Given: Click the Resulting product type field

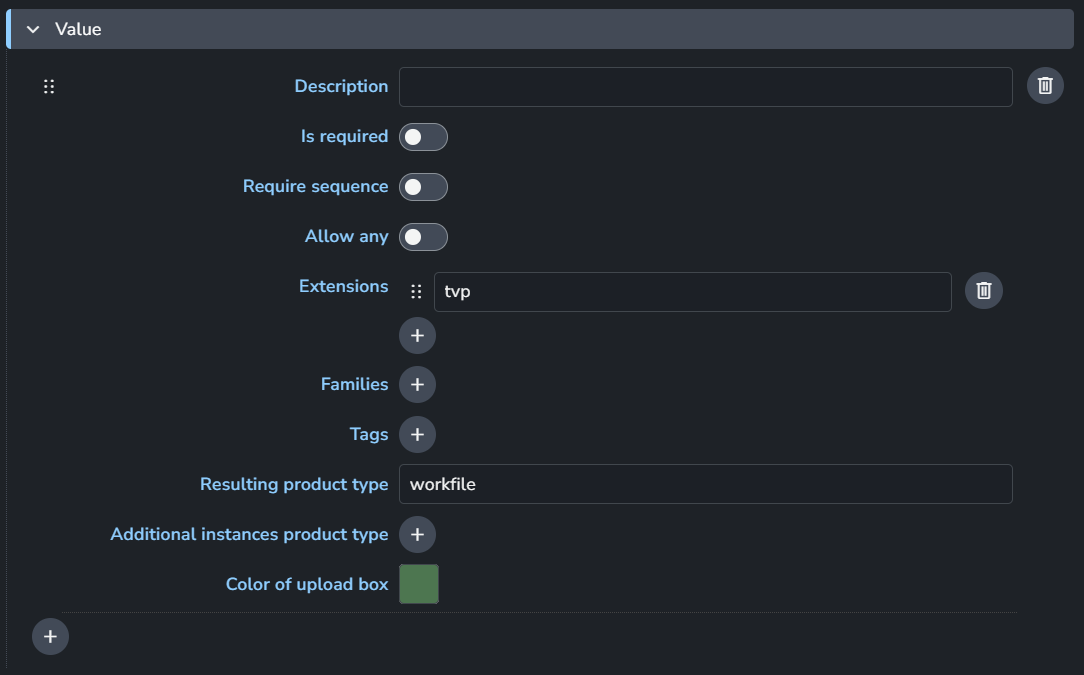Looking at the screenshot, I should click(x=705, y=484).
